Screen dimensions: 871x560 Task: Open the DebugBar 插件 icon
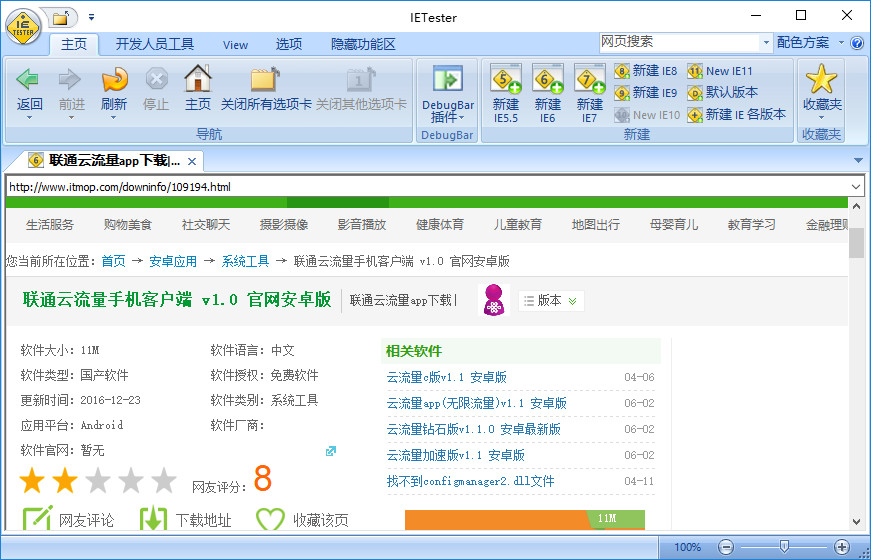click(448, 78)
